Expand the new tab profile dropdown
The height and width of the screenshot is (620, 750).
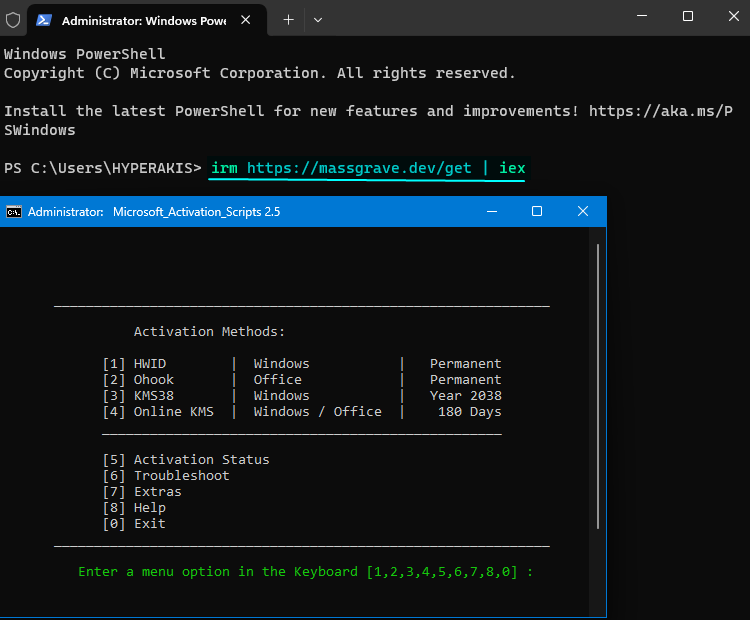pyautogui.click(x=318, y=20)
